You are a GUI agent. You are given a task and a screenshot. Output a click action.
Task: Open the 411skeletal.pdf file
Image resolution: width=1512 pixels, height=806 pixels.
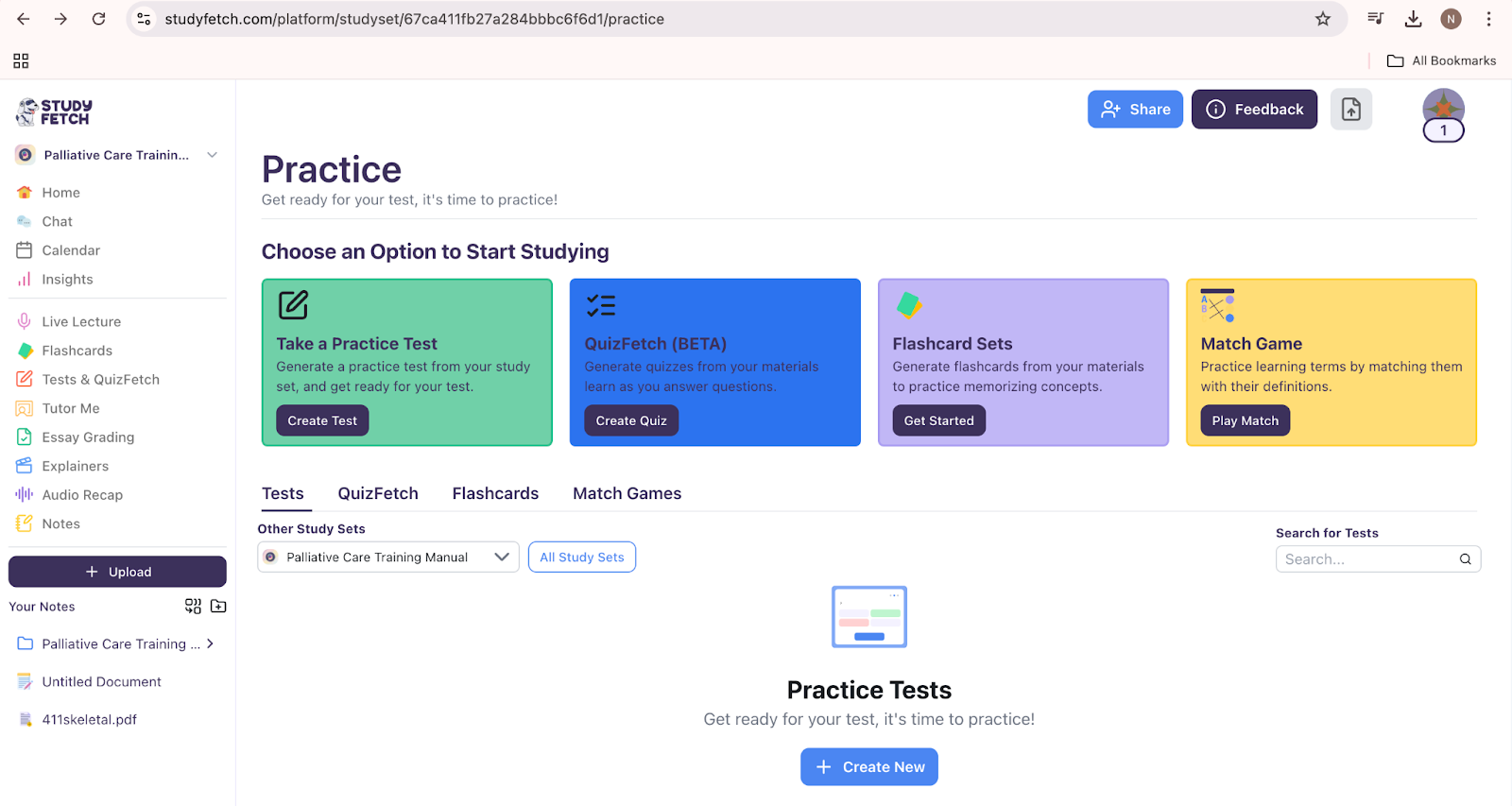point(89,719)
